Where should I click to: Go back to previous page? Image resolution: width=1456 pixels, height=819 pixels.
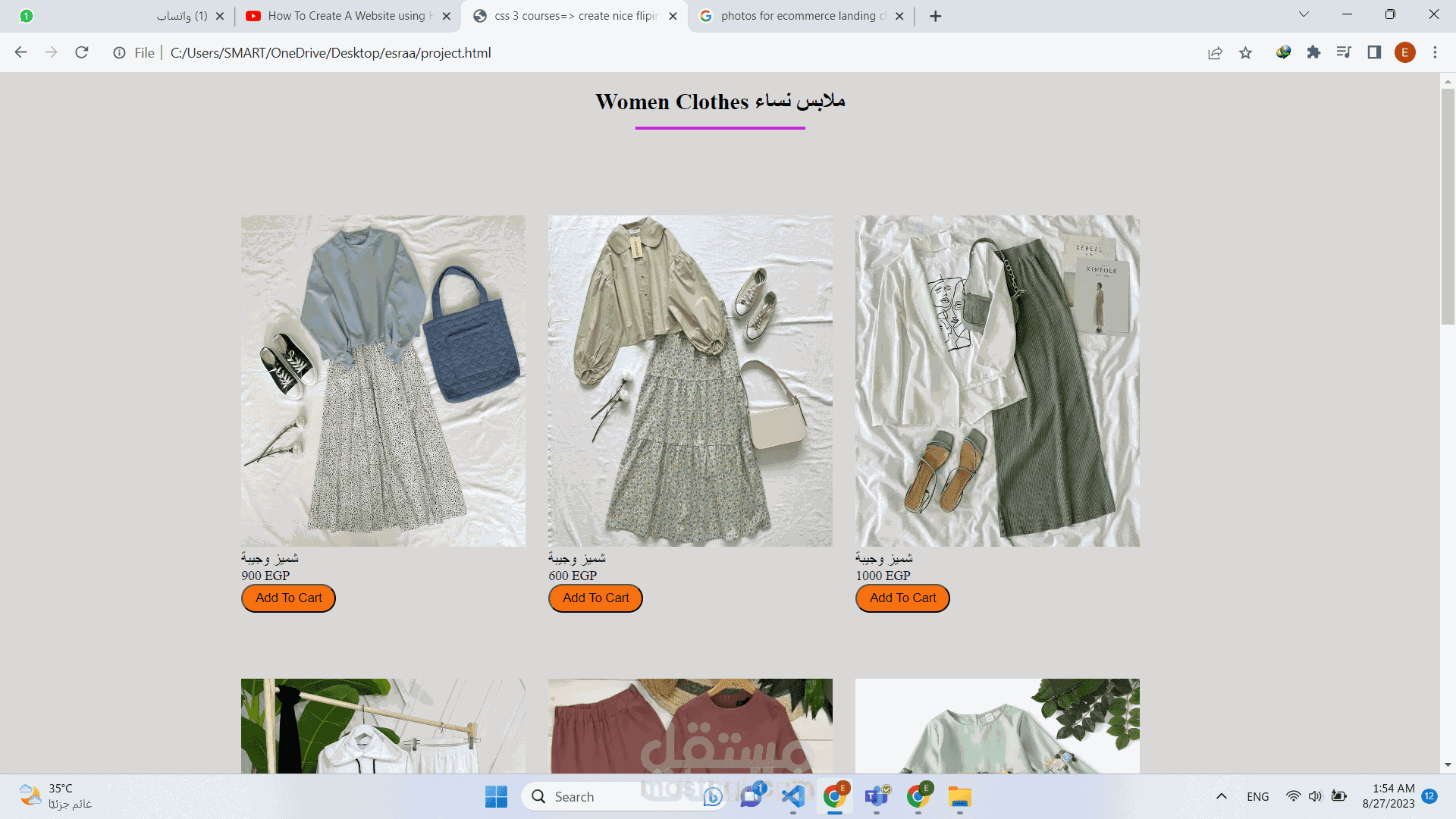(x=21, y=52)
